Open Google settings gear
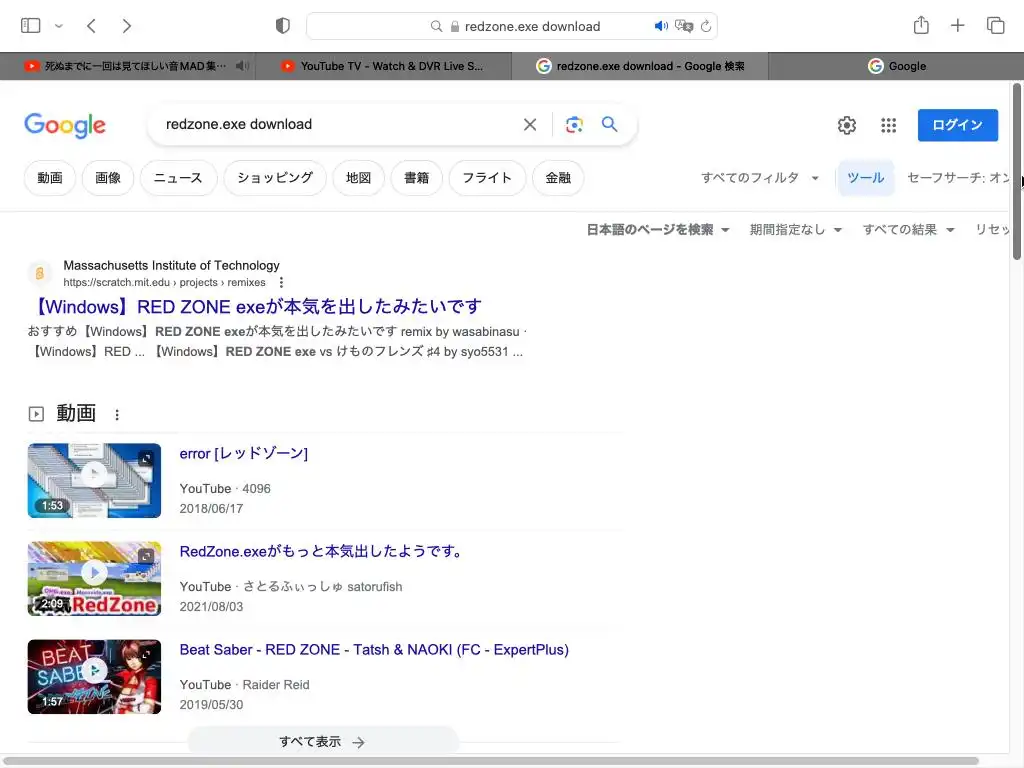 (x=847, y=125)
